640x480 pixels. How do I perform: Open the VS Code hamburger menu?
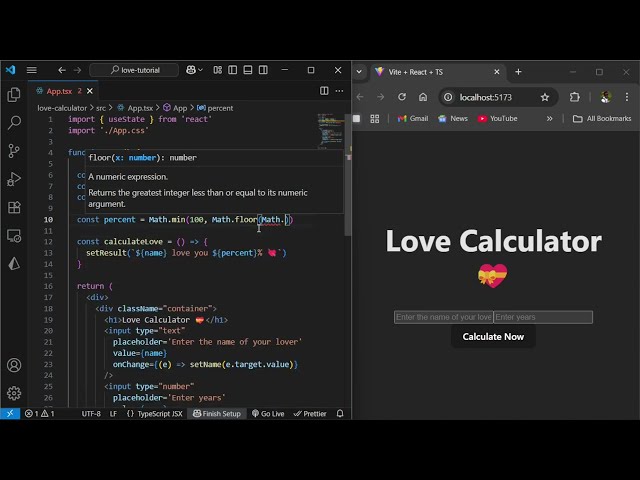click(x=31, y=70)
